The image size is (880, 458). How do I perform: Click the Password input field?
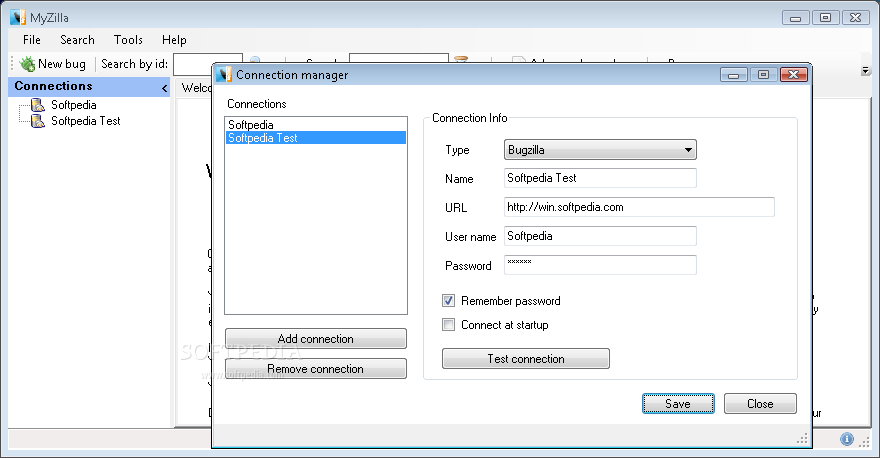600,265
